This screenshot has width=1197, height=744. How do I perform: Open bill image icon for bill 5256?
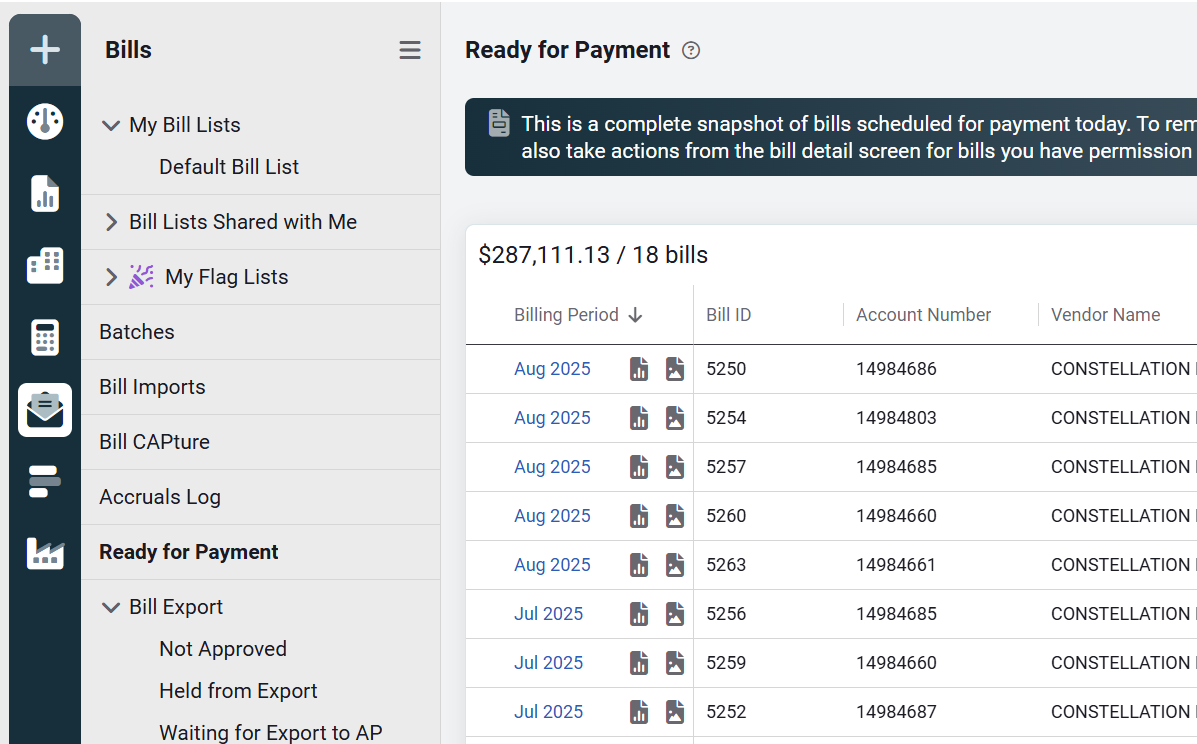tap(675, 614)
